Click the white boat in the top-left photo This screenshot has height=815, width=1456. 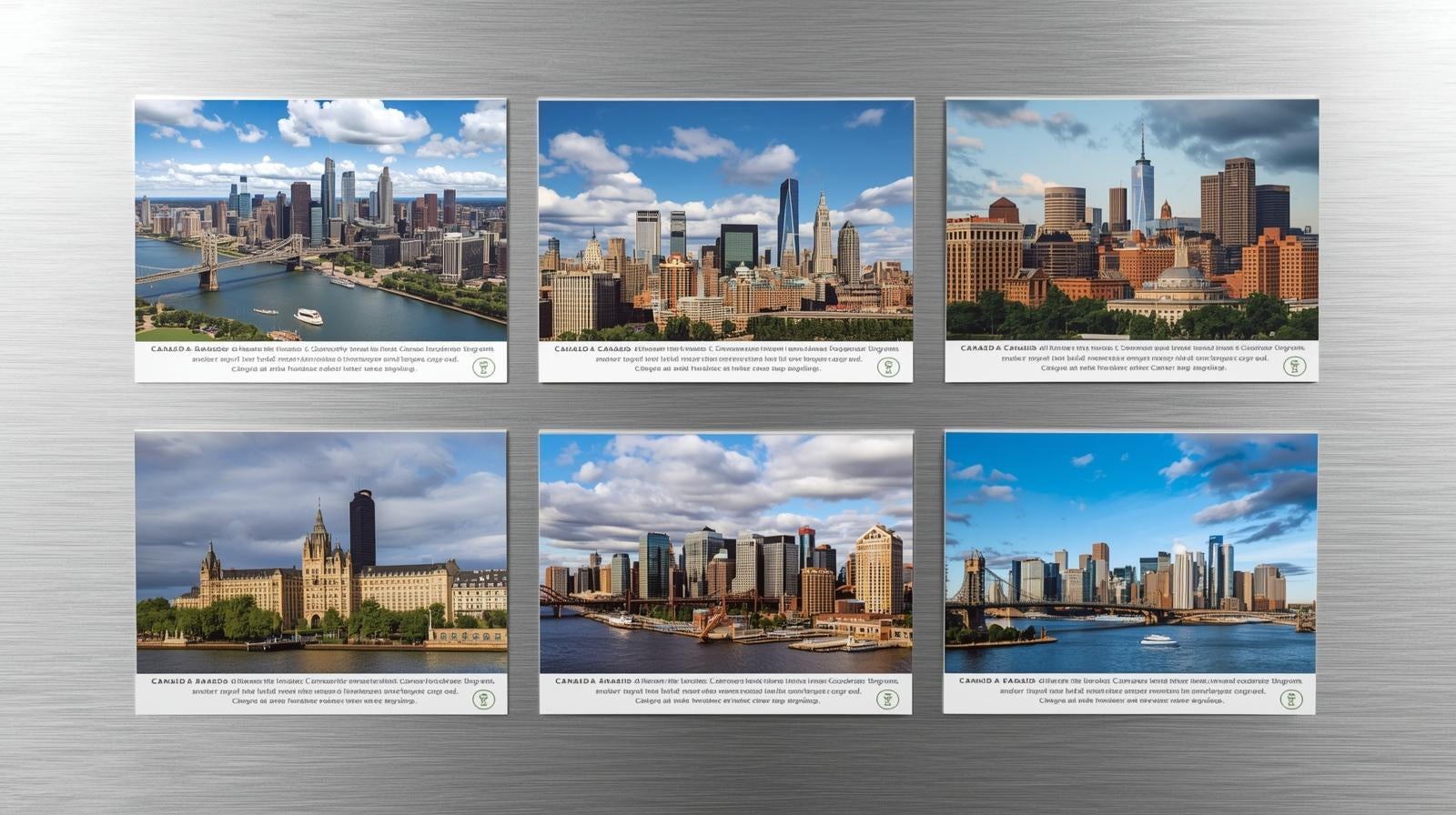[308, 317]
